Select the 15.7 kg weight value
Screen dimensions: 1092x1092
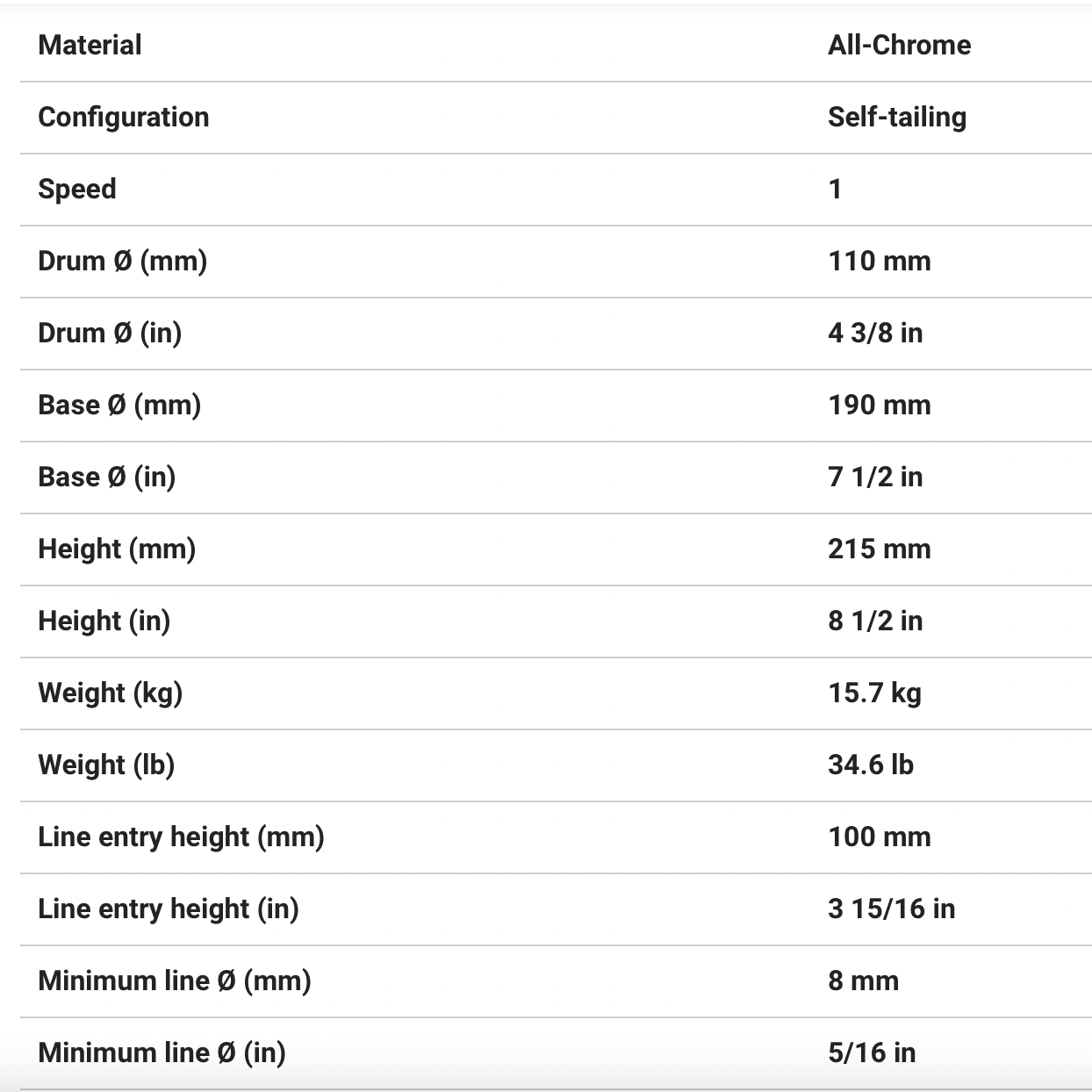(874, 693)
